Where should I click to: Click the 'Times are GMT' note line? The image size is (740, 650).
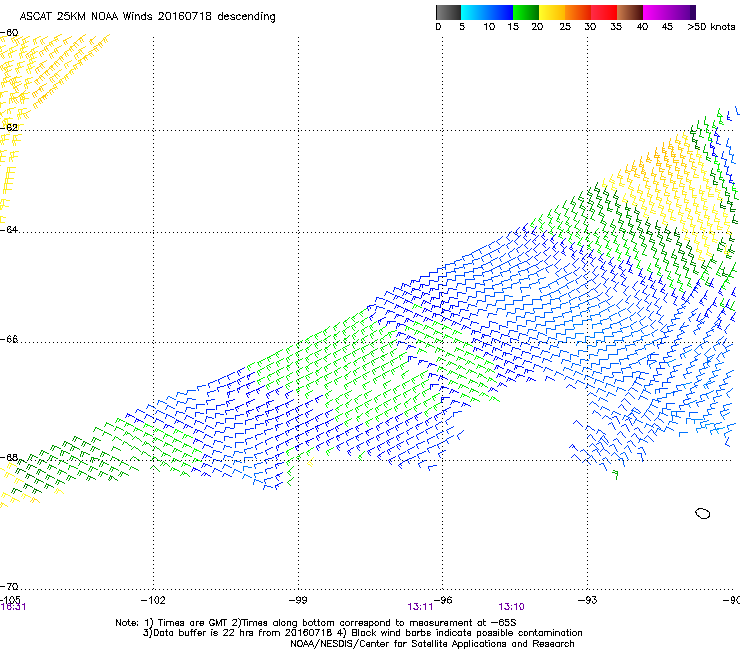tap(315, 623)
